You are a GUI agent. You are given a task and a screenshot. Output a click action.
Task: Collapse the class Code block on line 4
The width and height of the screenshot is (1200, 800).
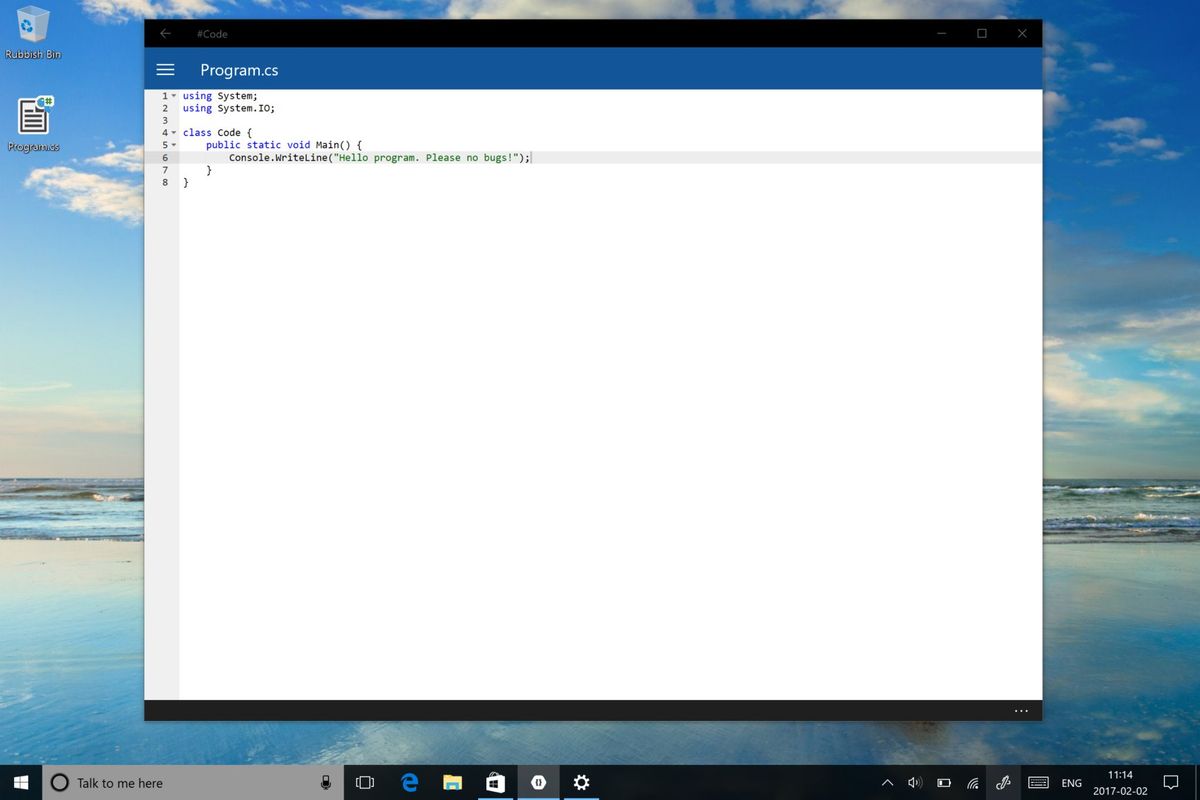click(x=174, y=132)
